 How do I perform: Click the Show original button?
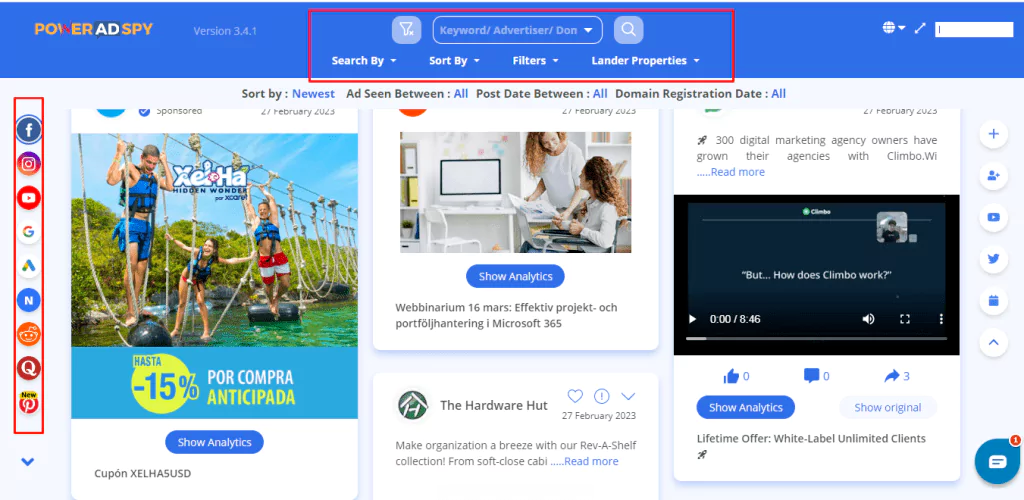click(x=888, y=407)
